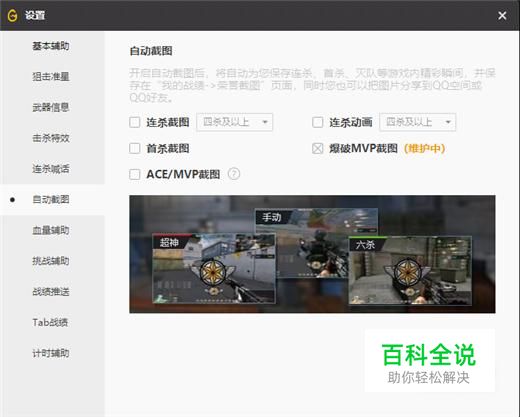Open the 狙击准星 settings section
Screen dimensions: 520x417
[x=52, y=77]
